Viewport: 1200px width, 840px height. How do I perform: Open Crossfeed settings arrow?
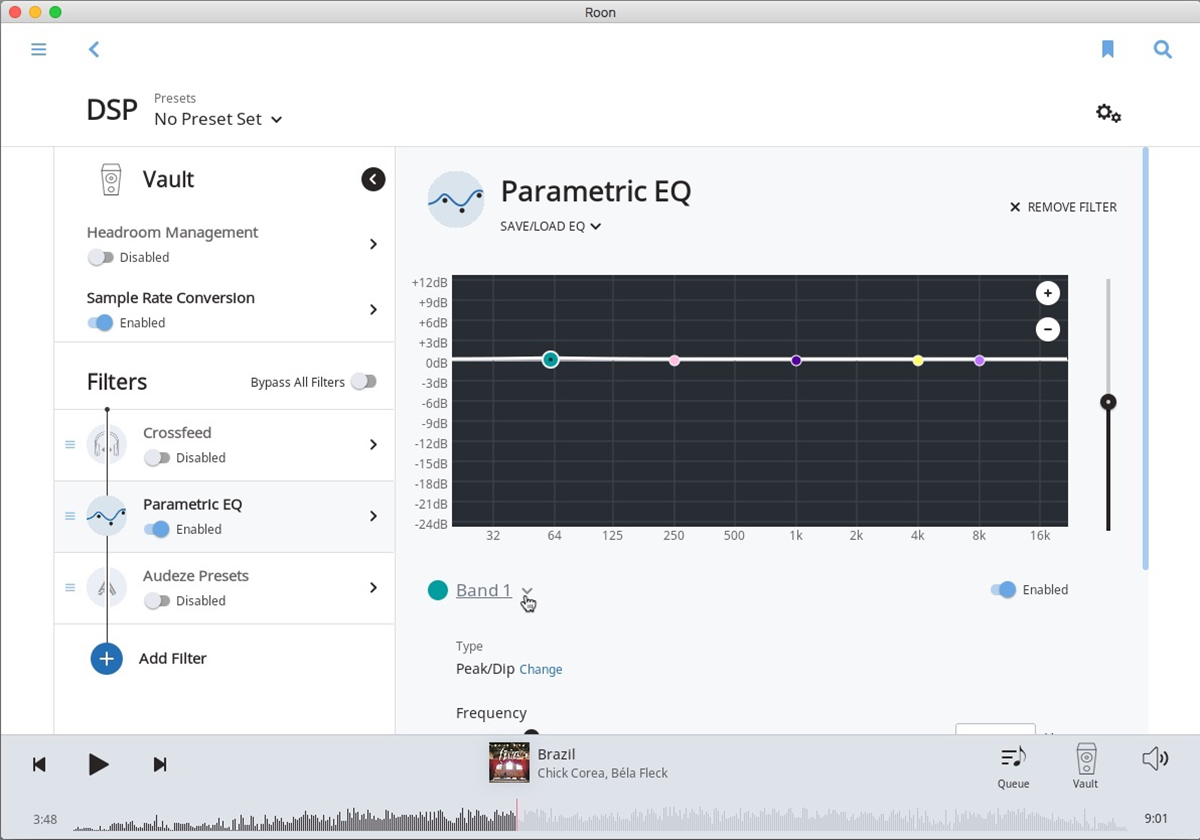pyautogui.click(x=373, y=444)
